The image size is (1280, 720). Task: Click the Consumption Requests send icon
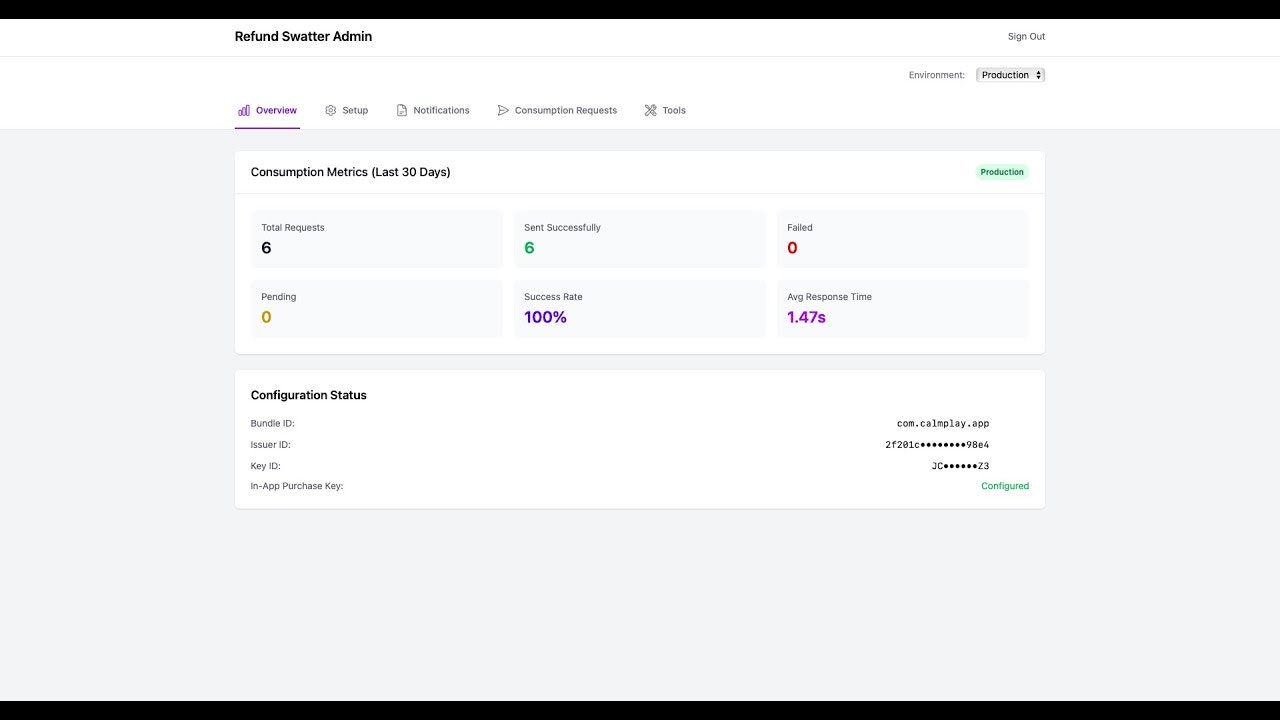[503, 110]
